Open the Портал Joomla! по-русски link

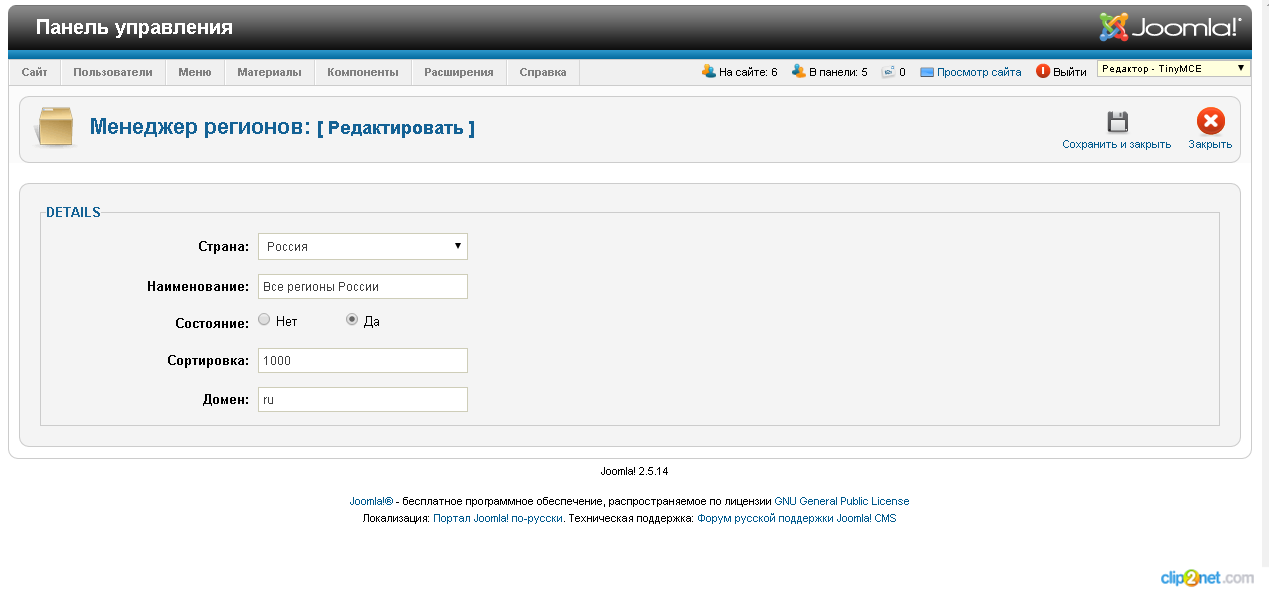(498, 518)
